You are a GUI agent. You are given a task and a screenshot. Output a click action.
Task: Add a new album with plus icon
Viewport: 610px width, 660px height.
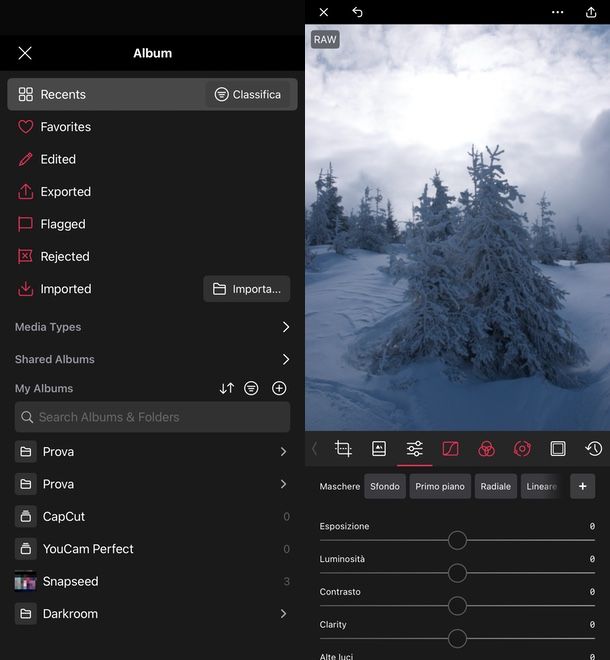click(x=279, y=388)
